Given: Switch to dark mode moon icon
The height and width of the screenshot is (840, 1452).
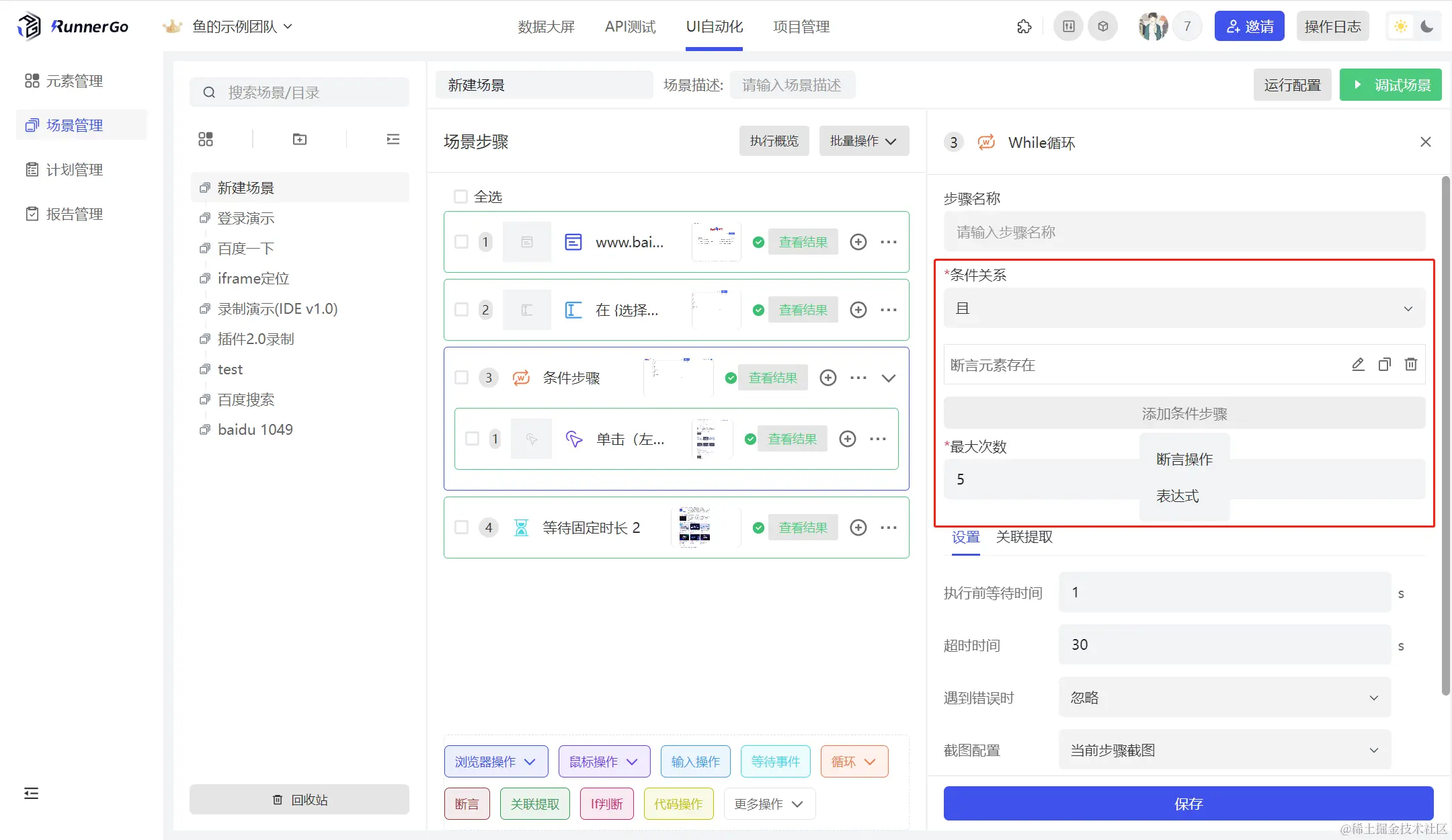Looking at the screenshot, I should (1427, 27).
